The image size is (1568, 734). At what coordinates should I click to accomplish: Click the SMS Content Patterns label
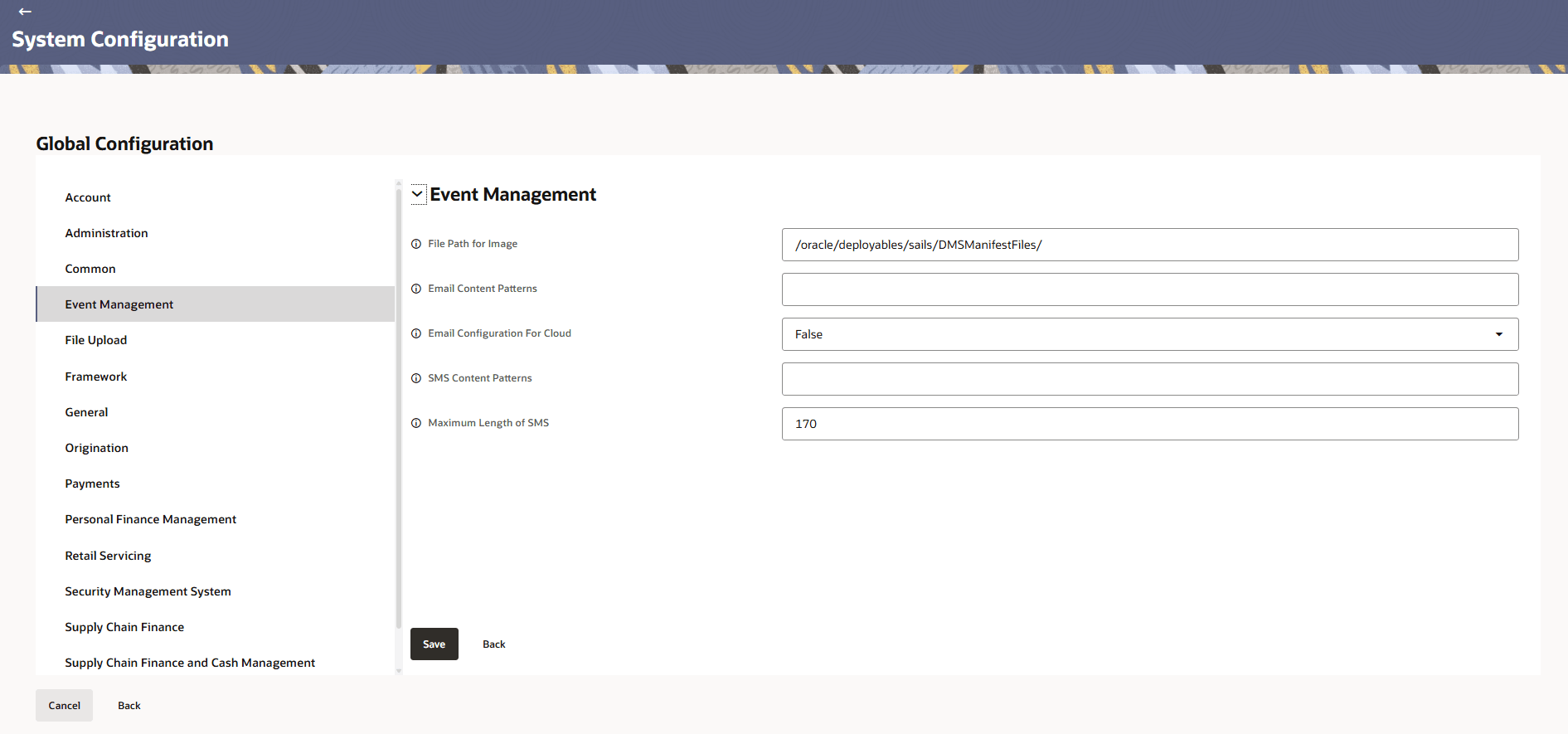480,378
